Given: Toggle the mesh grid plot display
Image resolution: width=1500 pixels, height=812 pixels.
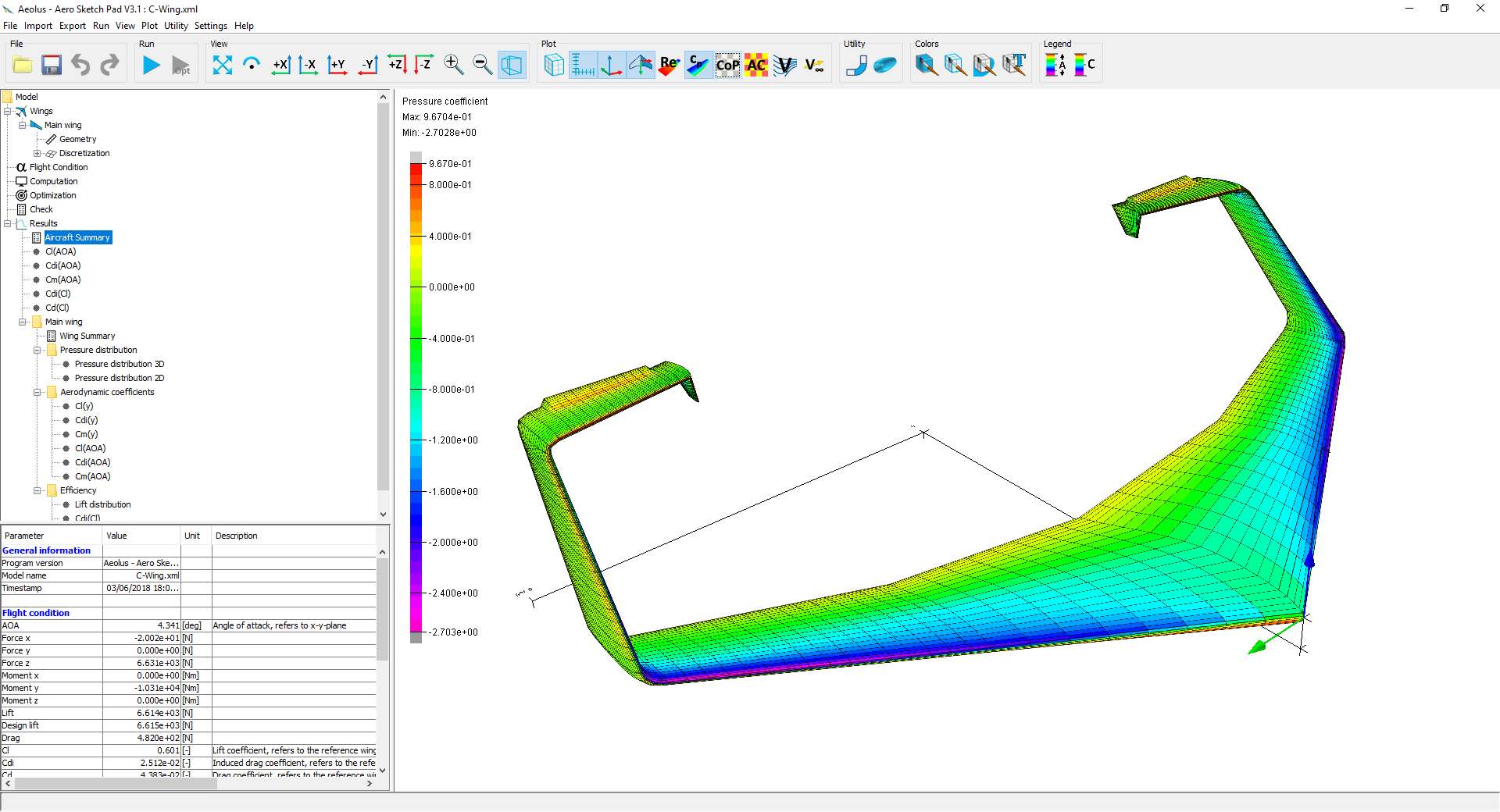Looking at the screenshot, I should tap(554, 65).
